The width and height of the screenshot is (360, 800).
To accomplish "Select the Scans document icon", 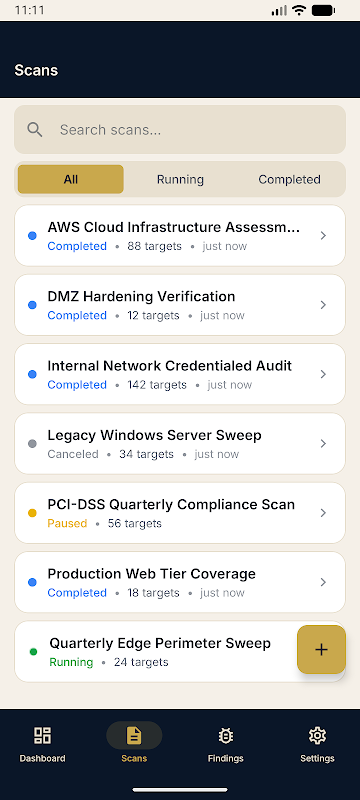I will pyautogui.click(x=134, y=735).
